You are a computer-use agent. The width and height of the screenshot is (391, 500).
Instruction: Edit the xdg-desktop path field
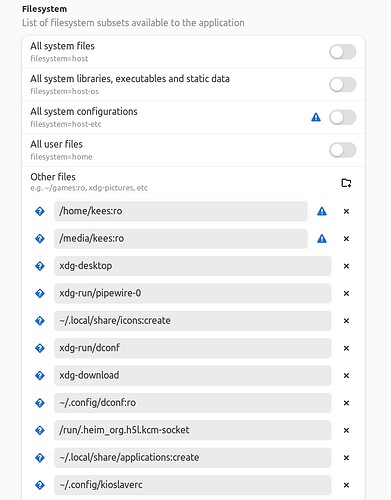pyautogui.click(x=193, y=266)
